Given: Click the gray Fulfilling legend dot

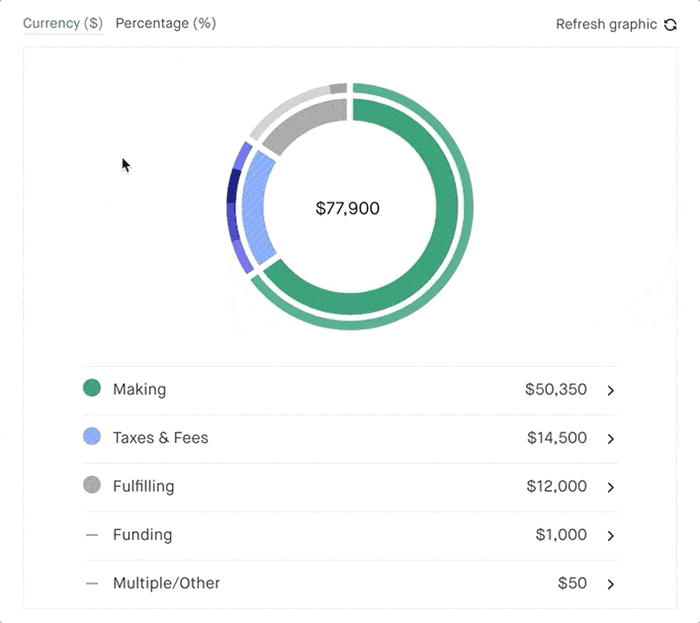Looking at the screenshot, I should 92,485.
